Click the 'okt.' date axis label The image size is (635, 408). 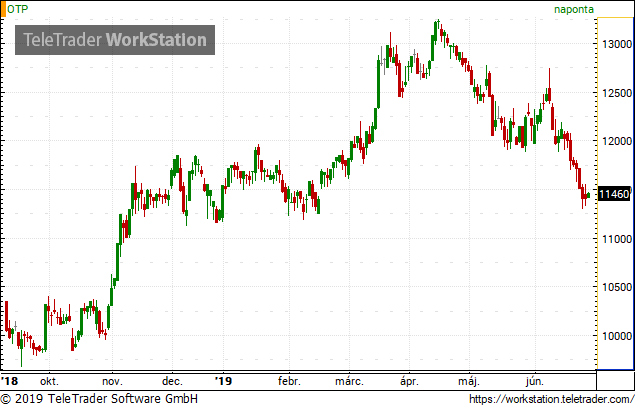point(49,381)
